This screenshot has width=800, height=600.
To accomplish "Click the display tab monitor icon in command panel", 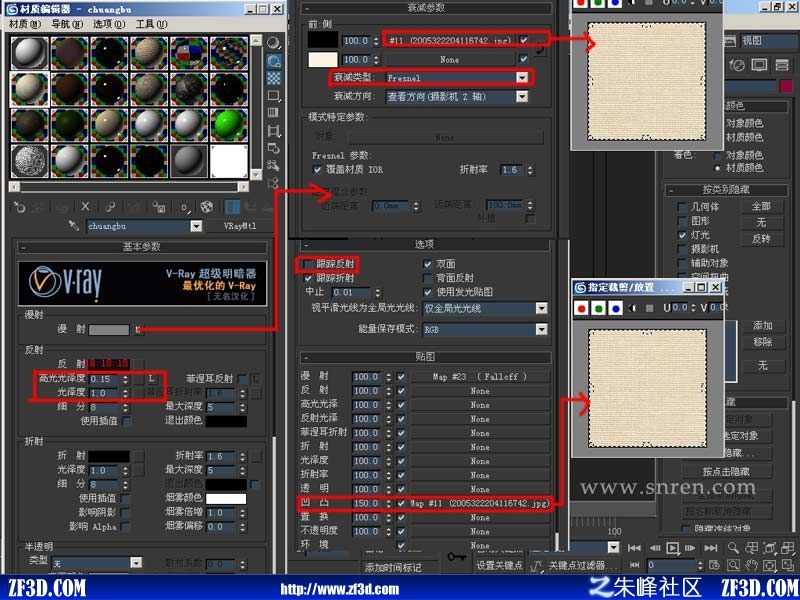I will [759, 65].
